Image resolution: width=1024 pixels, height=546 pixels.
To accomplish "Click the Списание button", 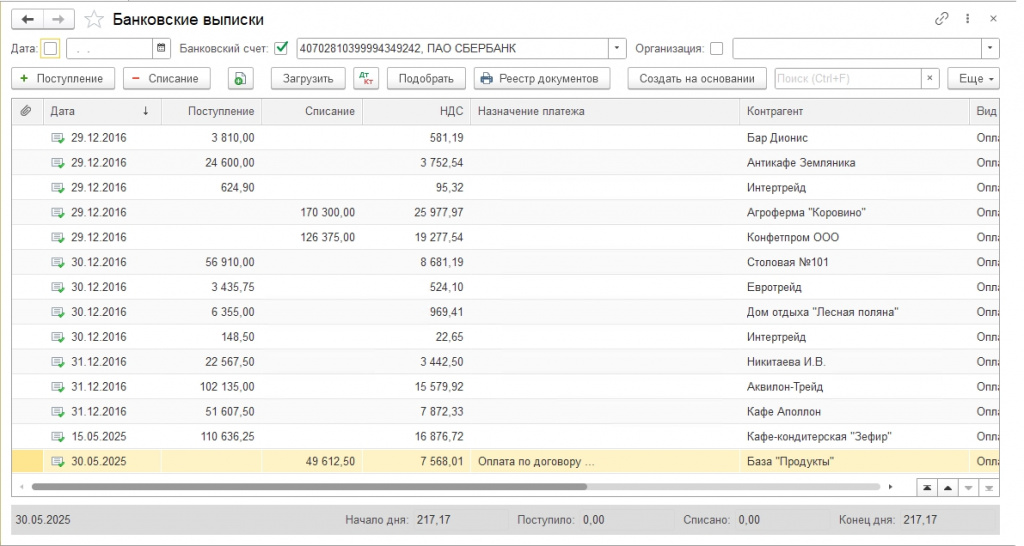I will 167,78.
